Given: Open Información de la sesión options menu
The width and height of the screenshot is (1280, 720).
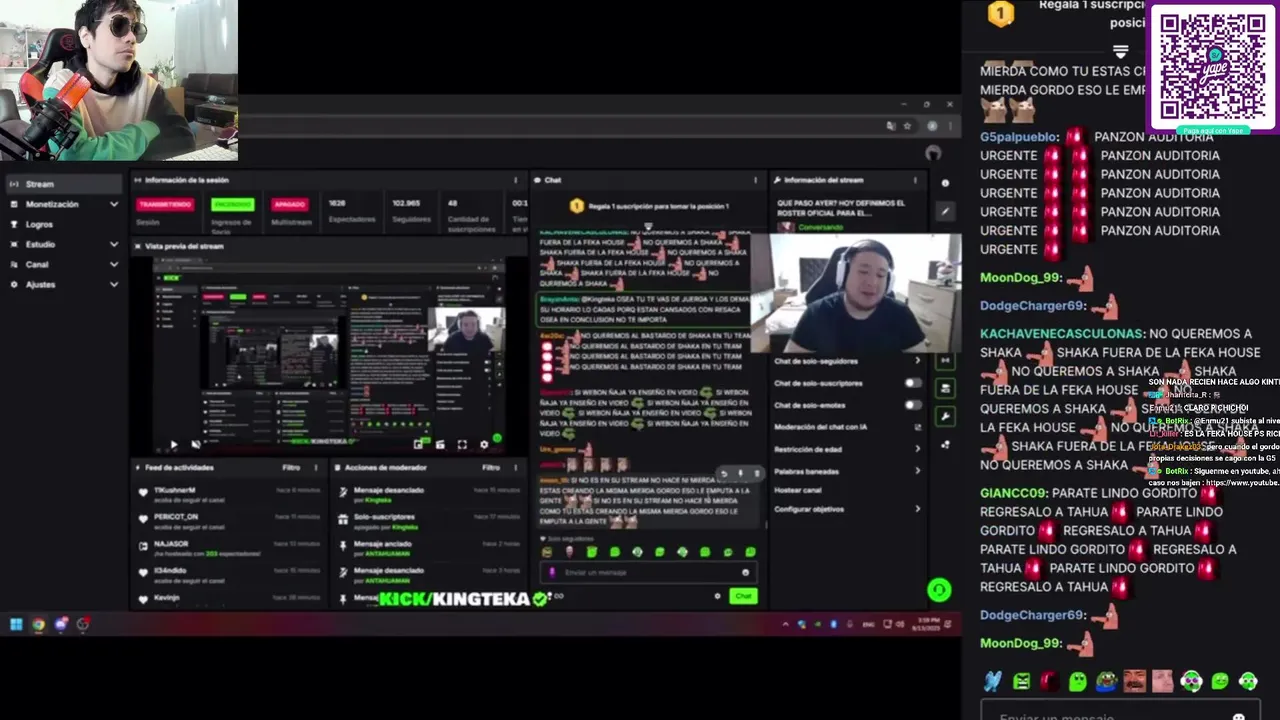Looking at the screenshot, I should 516,180.
